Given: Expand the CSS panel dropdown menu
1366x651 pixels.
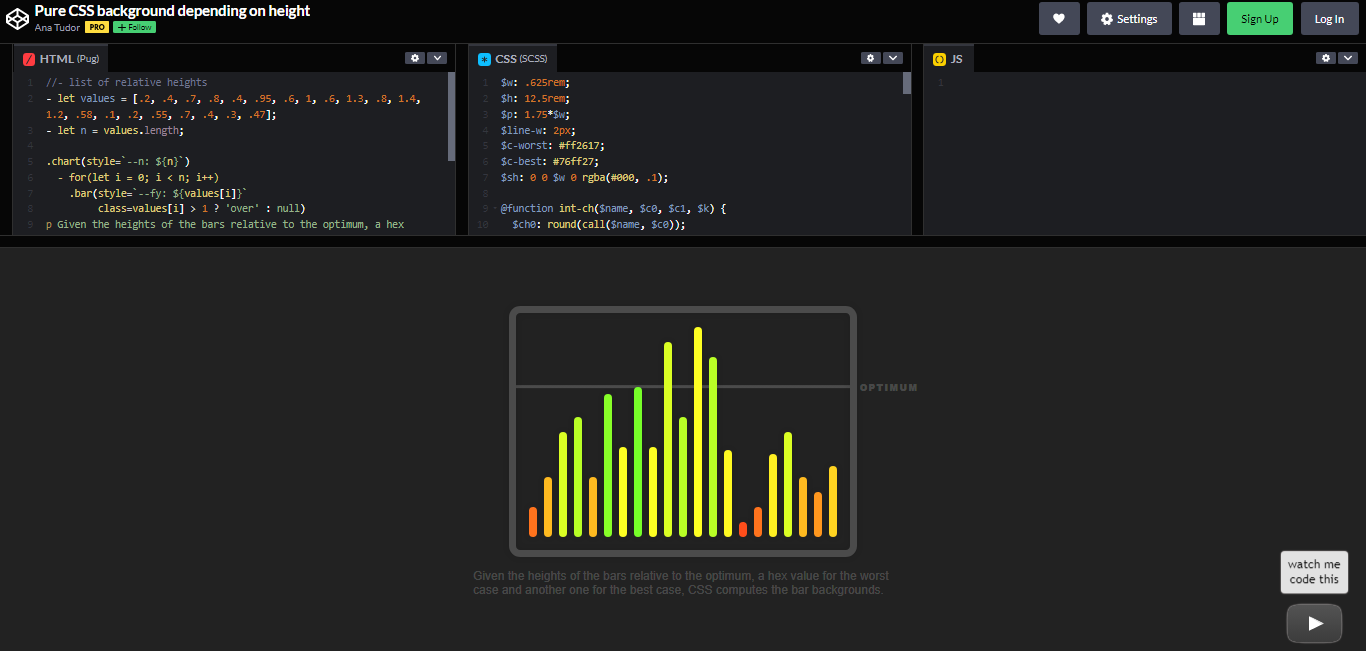Looking at the screenshot, I should tap(893, 58).
